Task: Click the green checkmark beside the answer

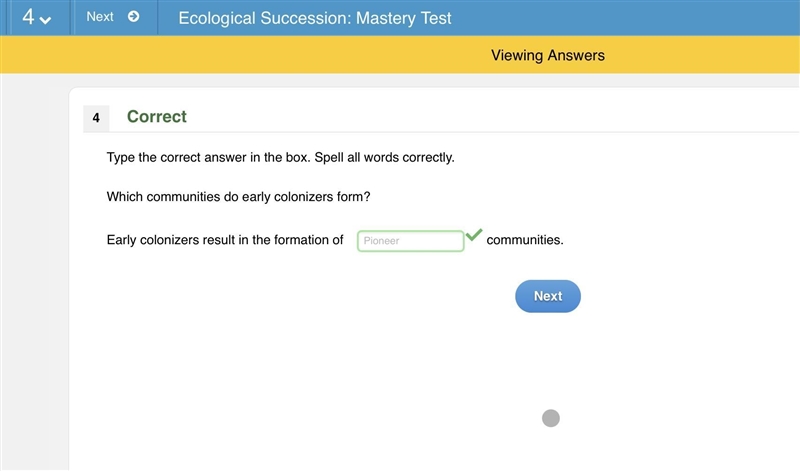Action: coord(474,234)
